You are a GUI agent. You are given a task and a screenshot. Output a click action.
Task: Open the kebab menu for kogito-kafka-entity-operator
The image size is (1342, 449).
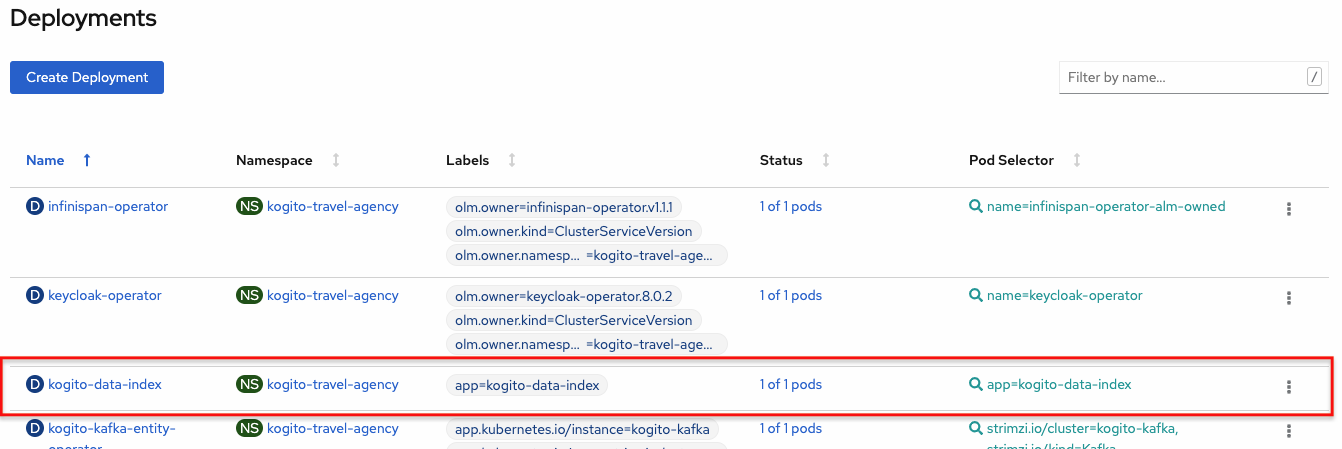point(1289,431)
